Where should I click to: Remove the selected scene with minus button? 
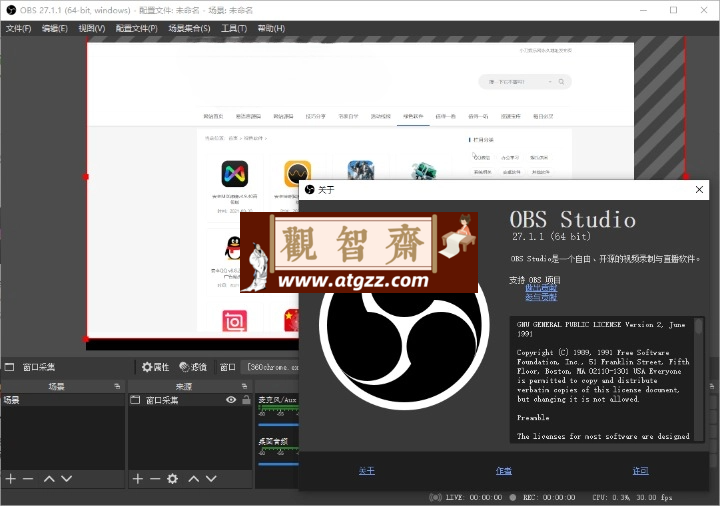[28, 479]
